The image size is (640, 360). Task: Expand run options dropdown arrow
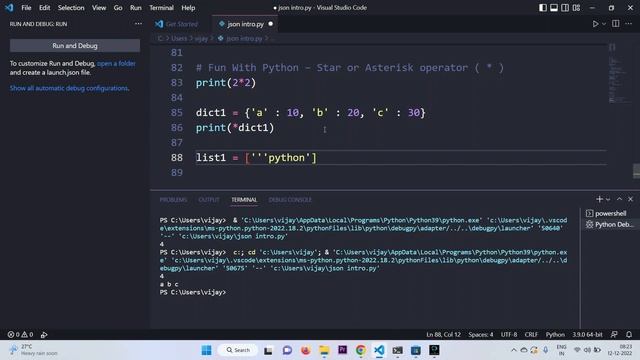pos(604,24)
